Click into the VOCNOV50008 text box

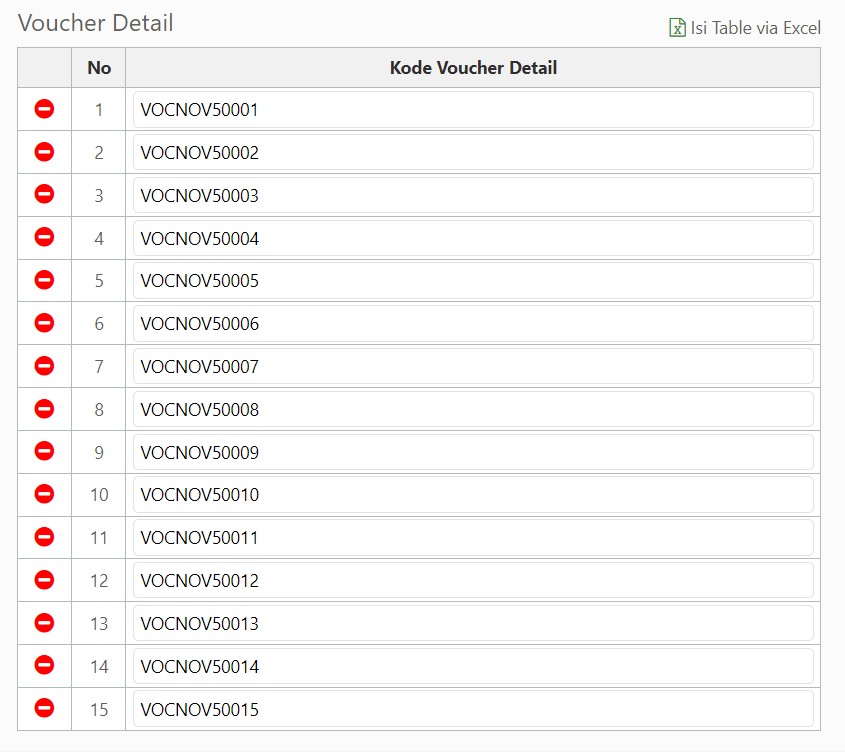[x=473, y=409]
